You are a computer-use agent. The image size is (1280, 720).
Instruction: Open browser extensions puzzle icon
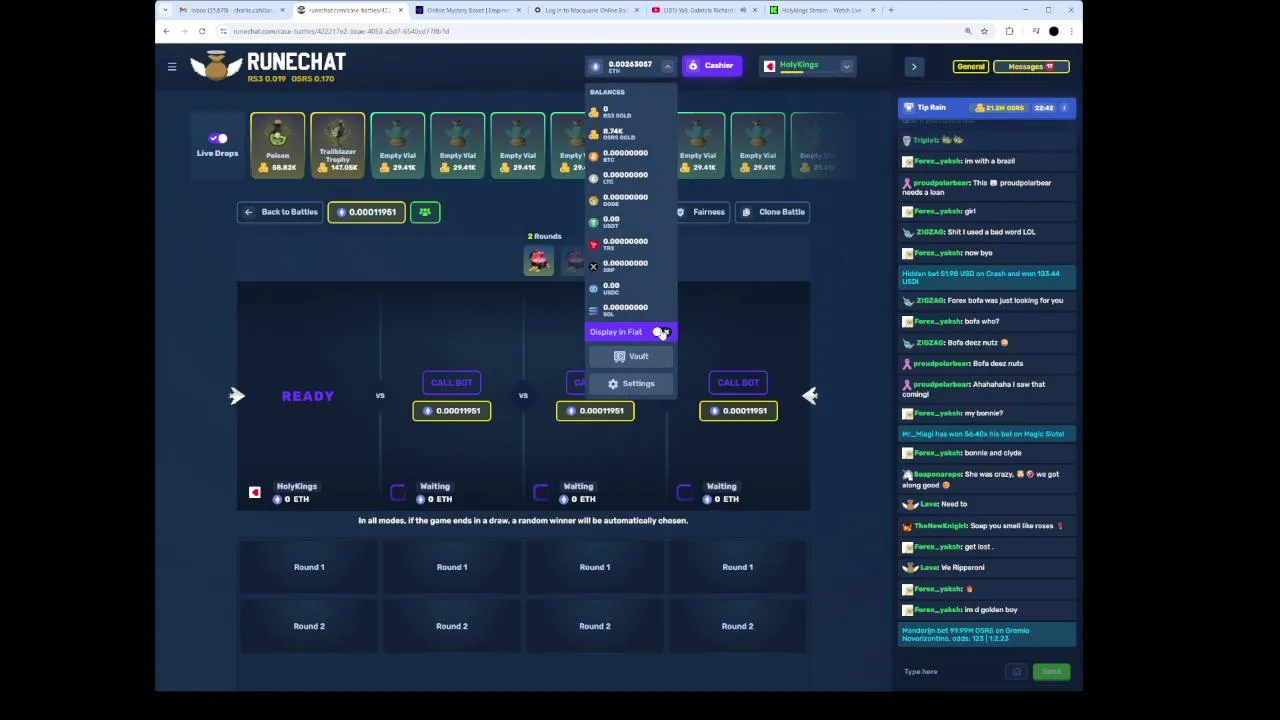1009,31
